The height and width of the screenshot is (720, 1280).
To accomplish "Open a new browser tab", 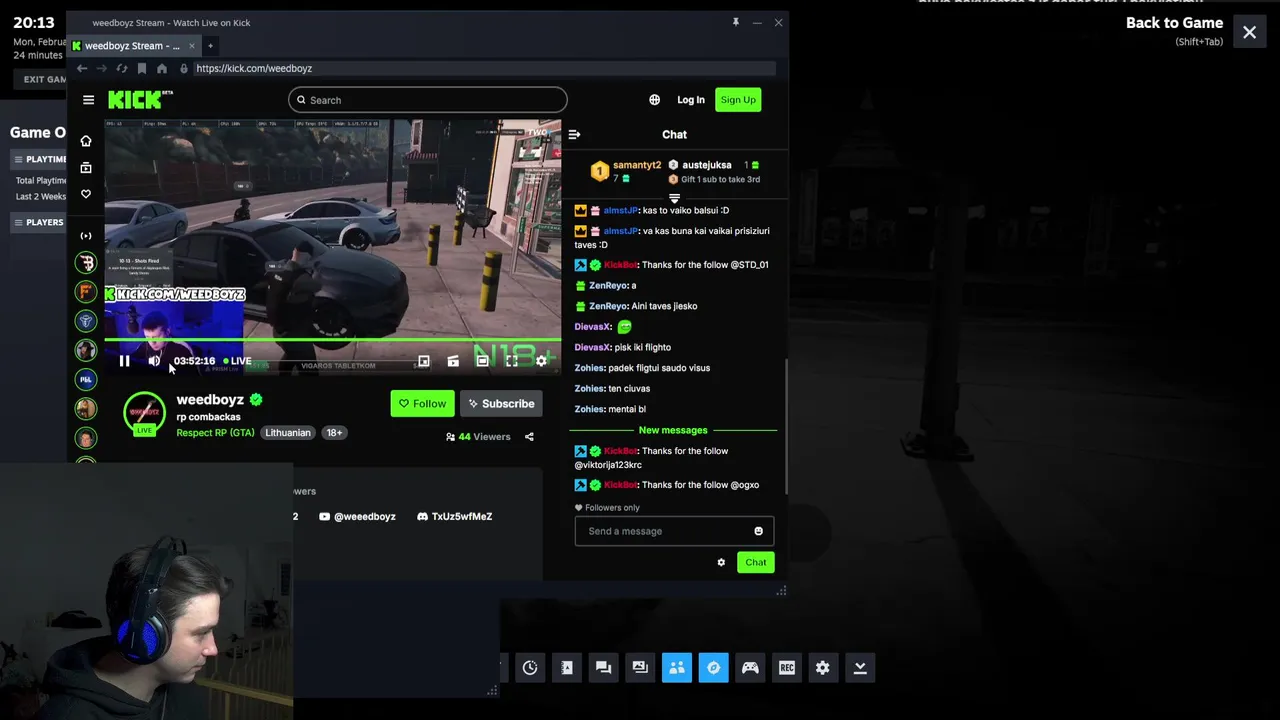I will [x=210, y=46].
